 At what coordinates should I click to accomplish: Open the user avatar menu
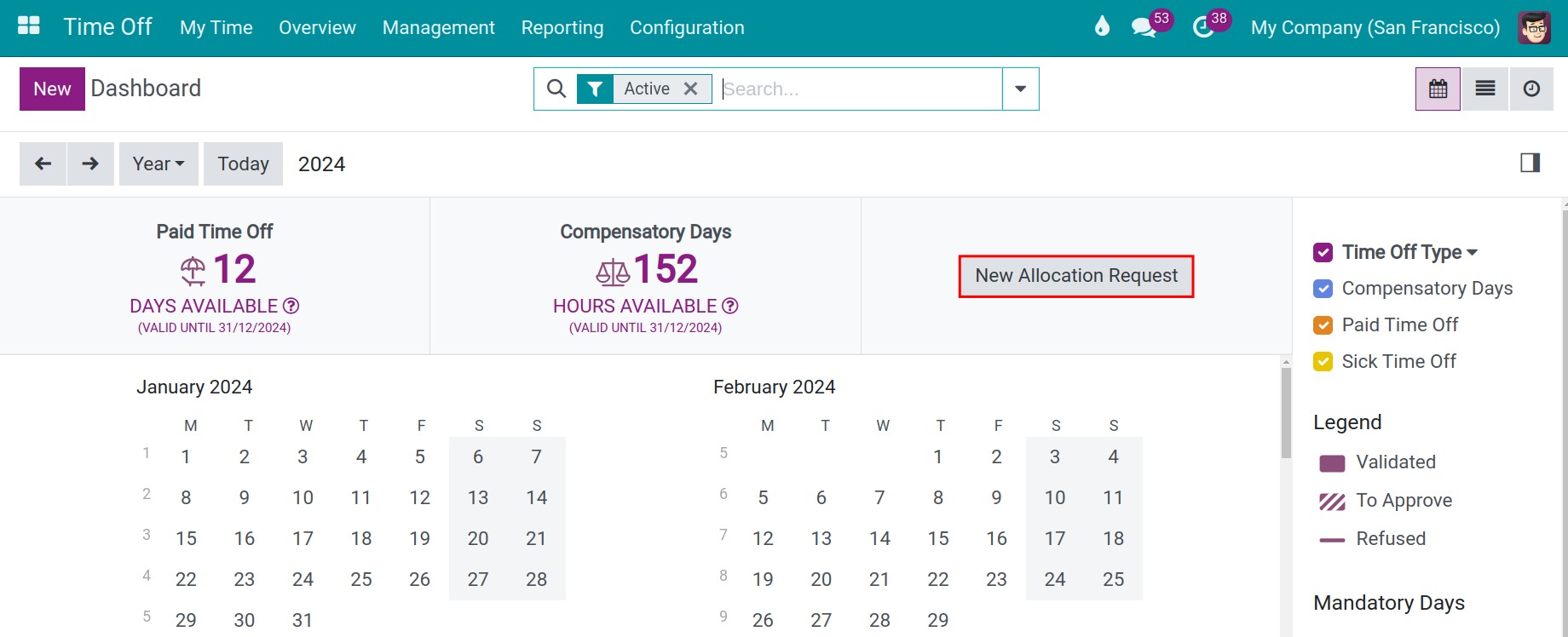pyautogui.click(x=1534, y=27)
